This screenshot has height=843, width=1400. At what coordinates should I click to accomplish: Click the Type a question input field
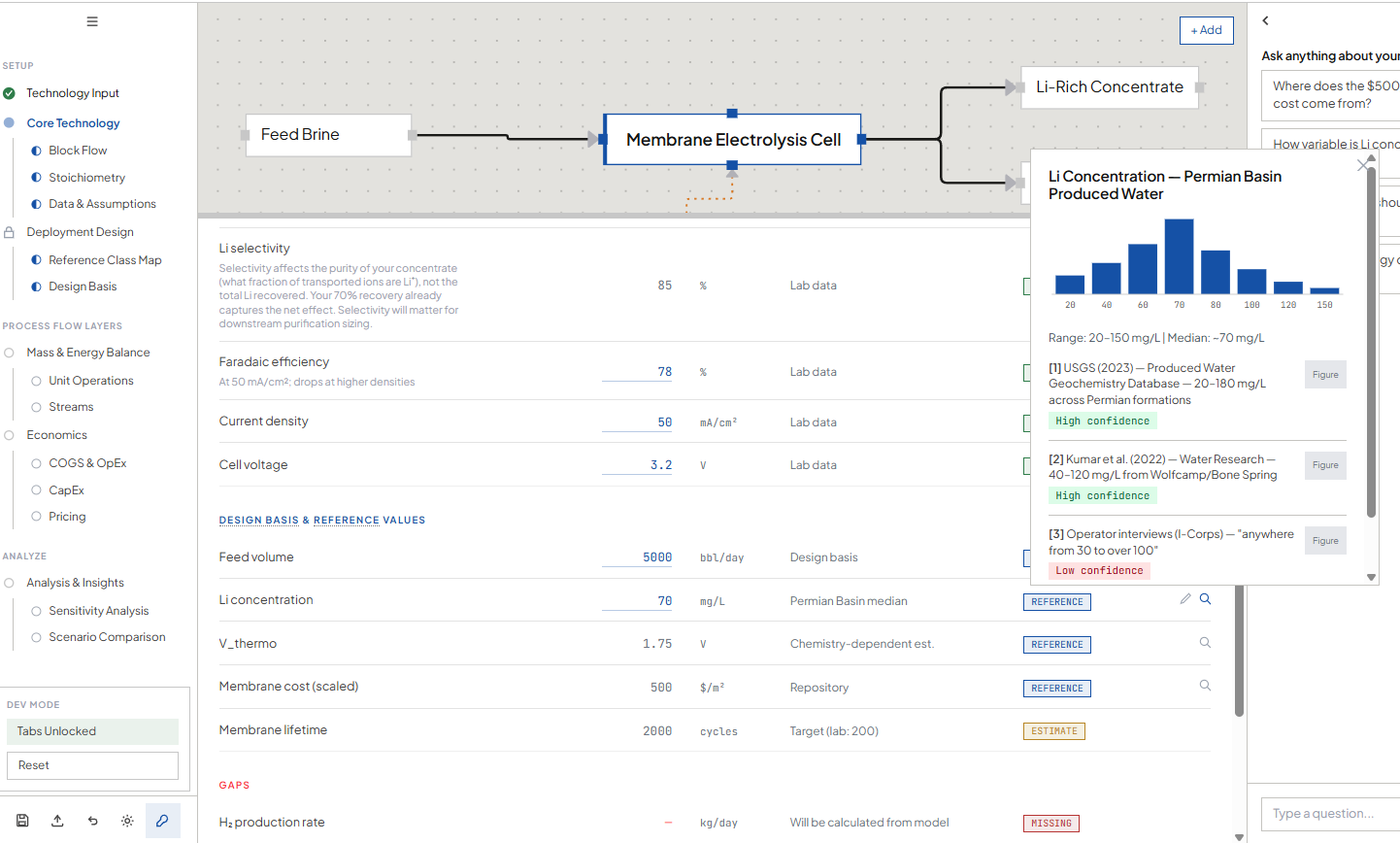(x=1330, y=814)
